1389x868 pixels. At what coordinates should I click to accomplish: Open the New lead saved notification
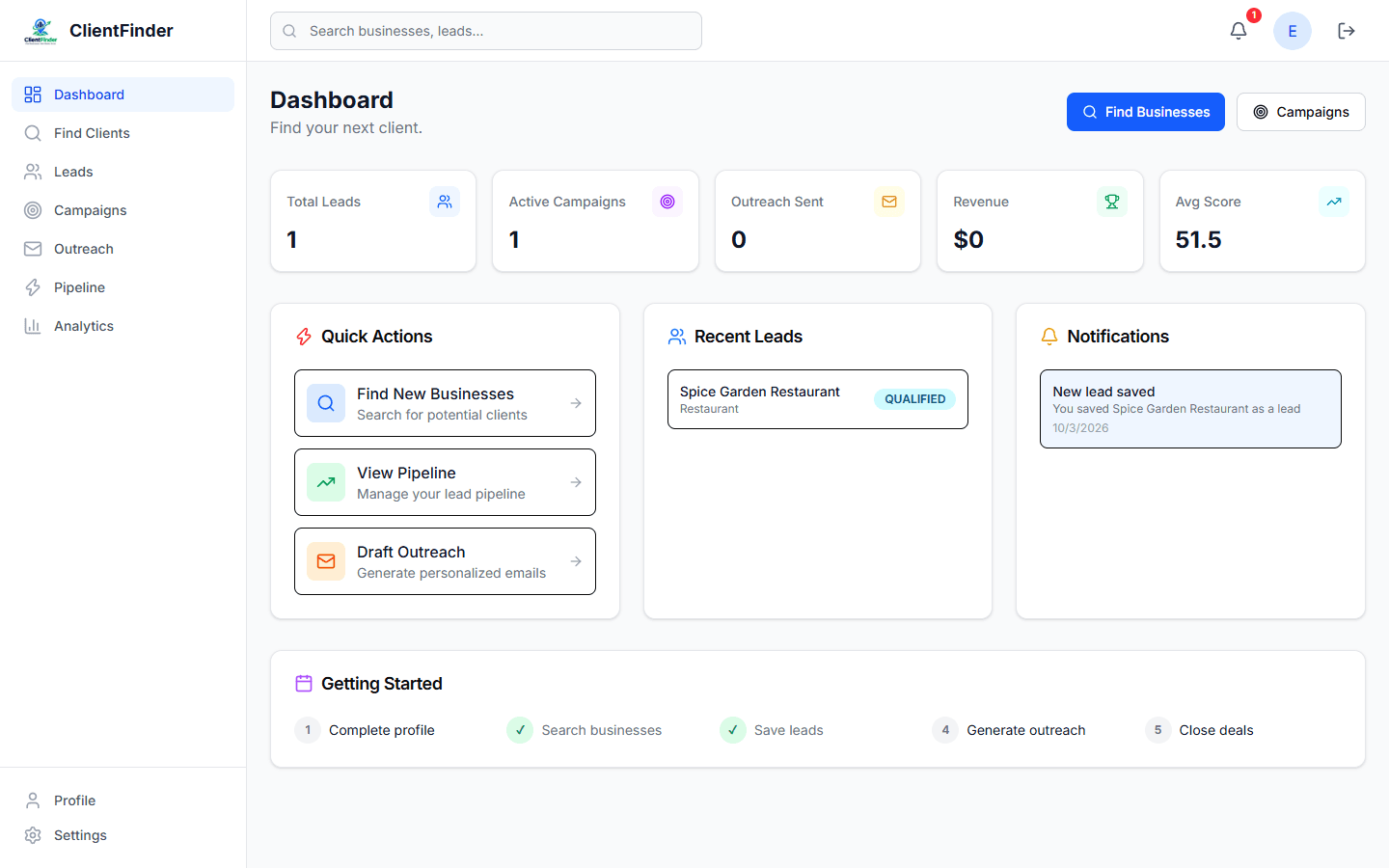point(1190,409)
